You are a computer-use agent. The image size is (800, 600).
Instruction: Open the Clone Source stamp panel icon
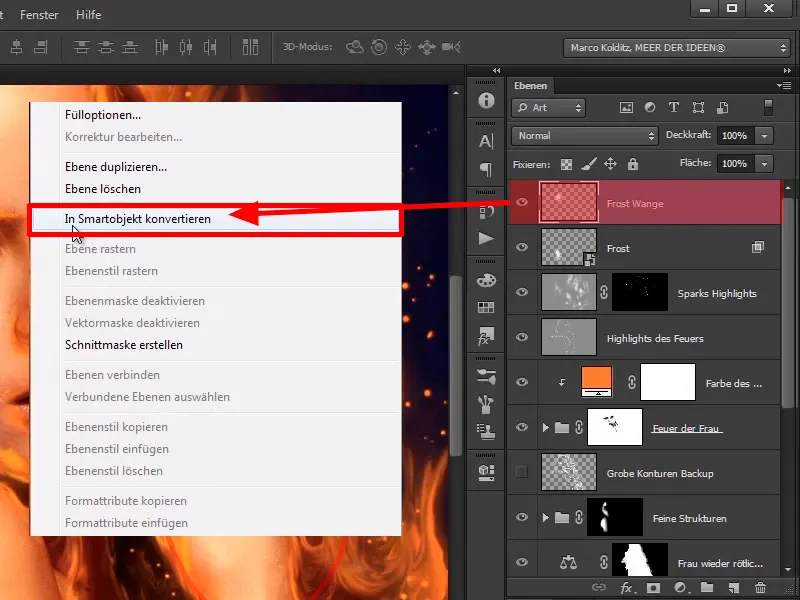[x=486, y=432]
